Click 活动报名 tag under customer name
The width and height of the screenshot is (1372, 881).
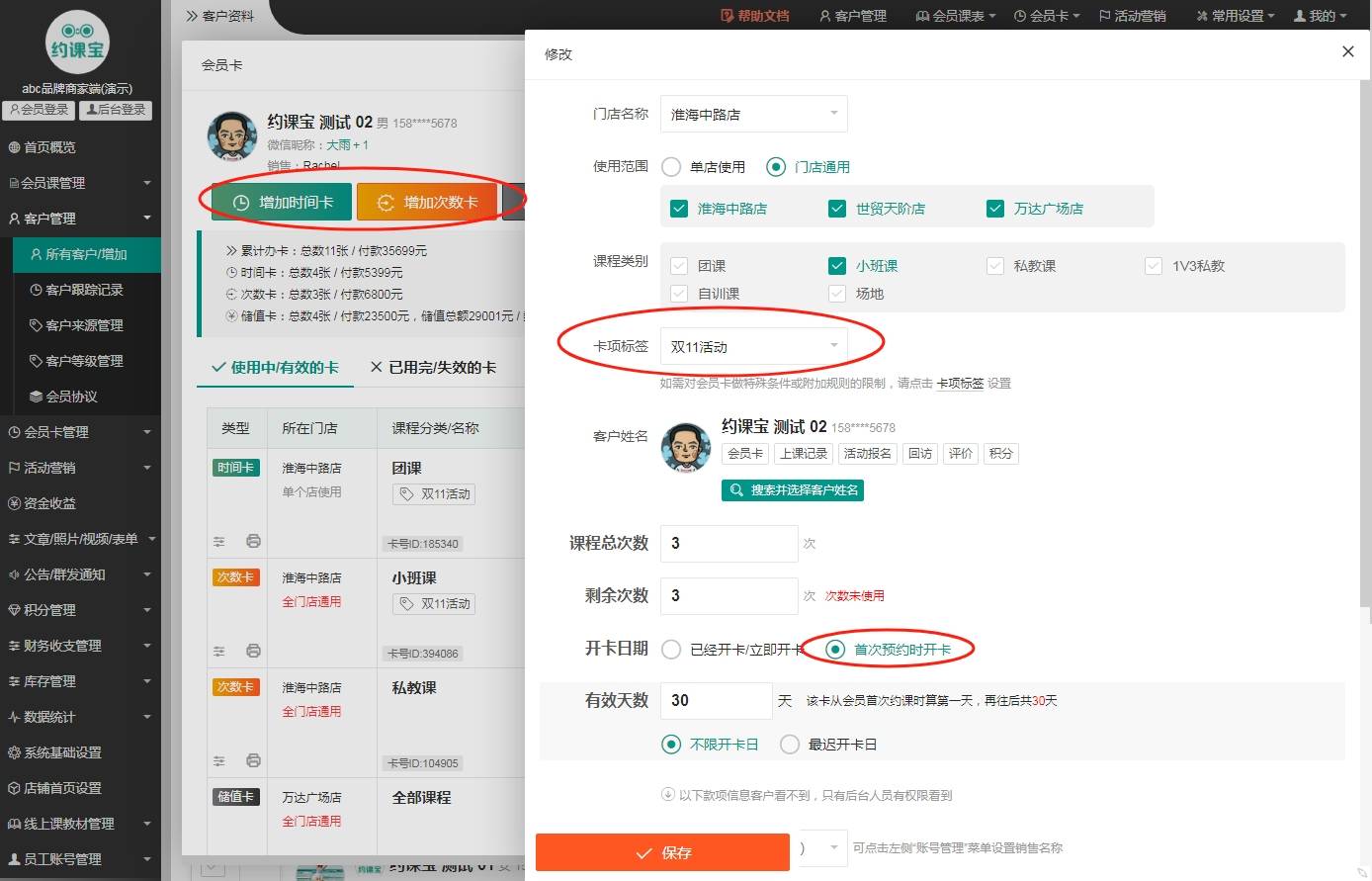(x=868, y=453)
